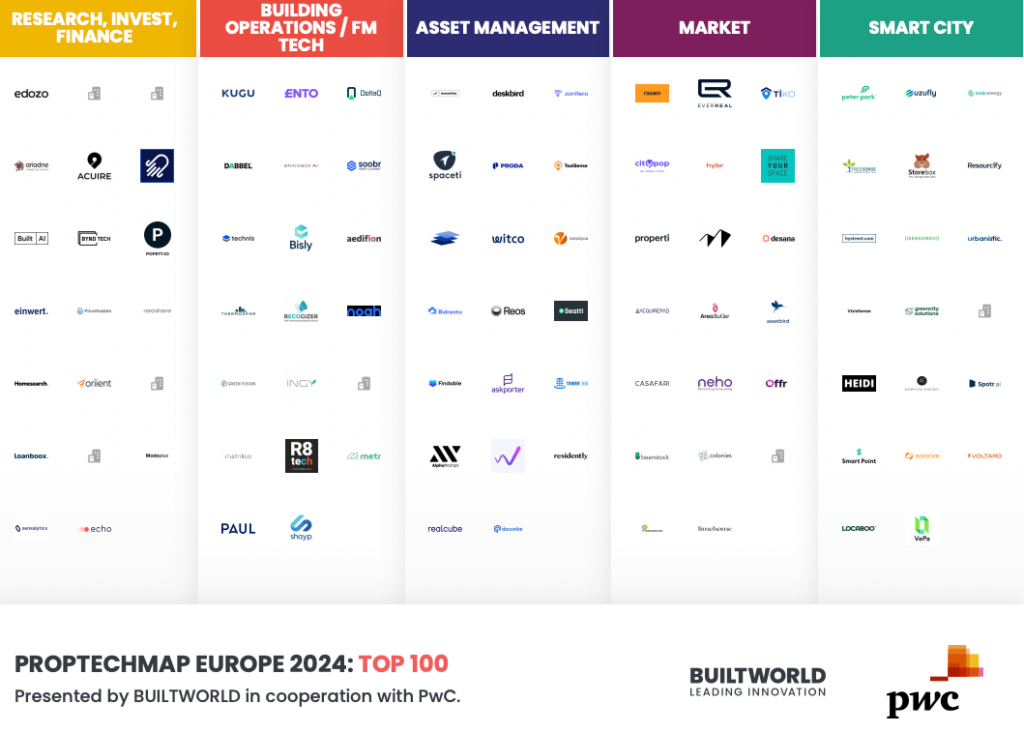1024x733 pixels.
Task: Open the neho logo
Action: pos(714,383)
